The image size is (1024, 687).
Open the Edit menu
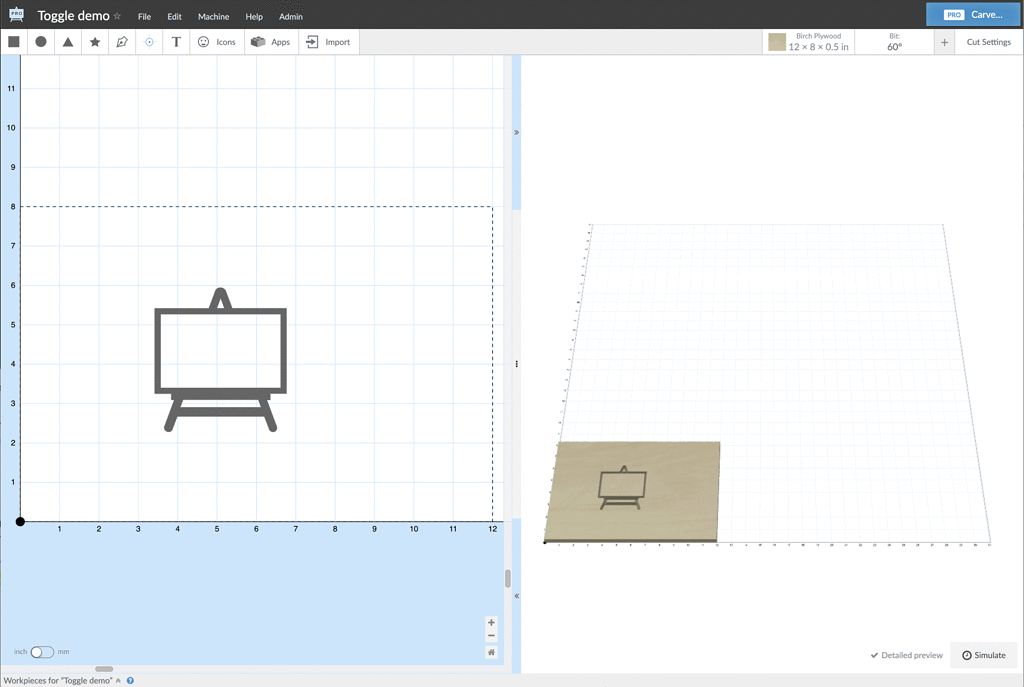point(174,16)
